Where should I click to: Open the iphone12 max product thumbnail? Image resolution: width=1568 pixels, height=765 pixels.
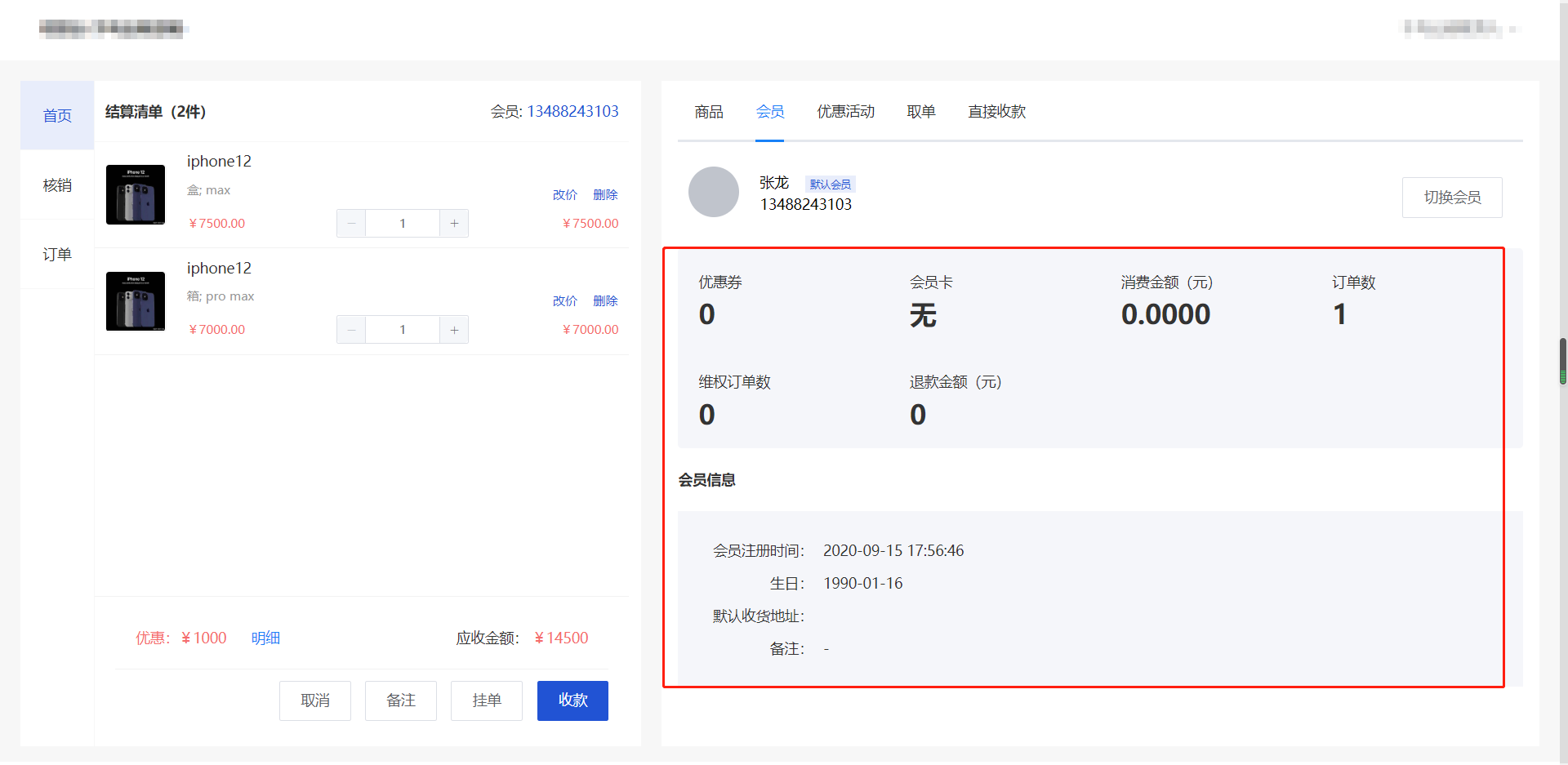coord(136,194)
